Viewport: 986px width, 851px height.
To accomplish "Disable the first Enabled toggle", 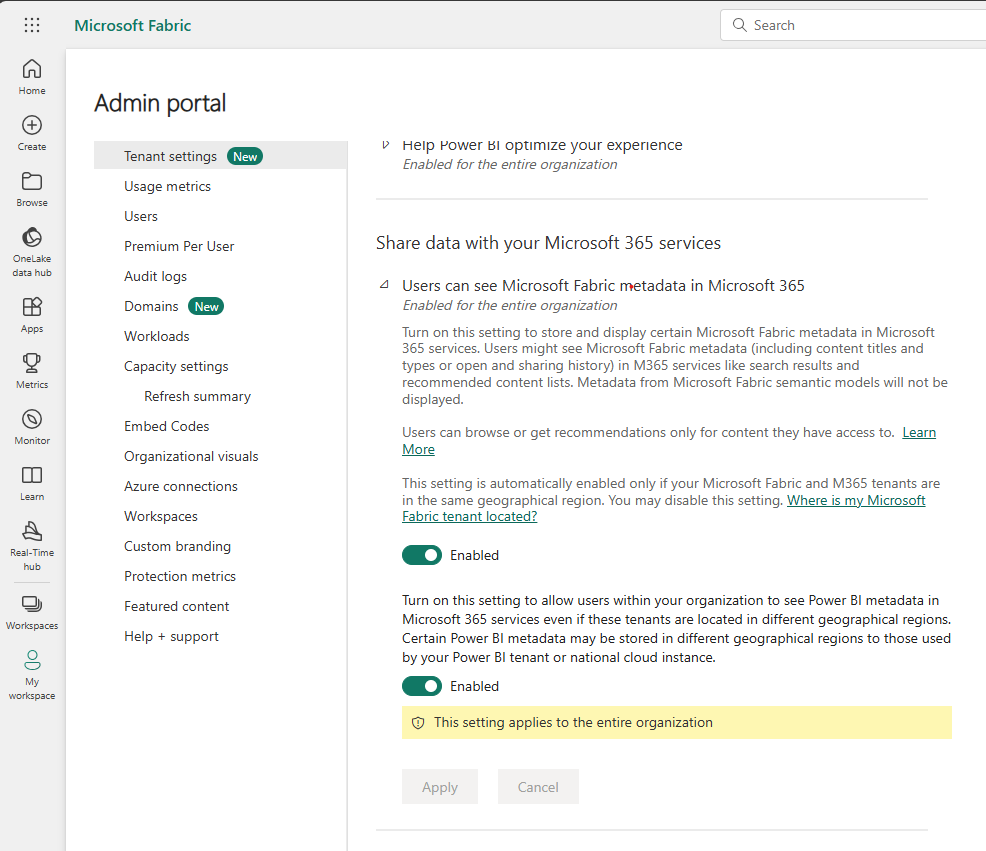I will pos(422,555).
